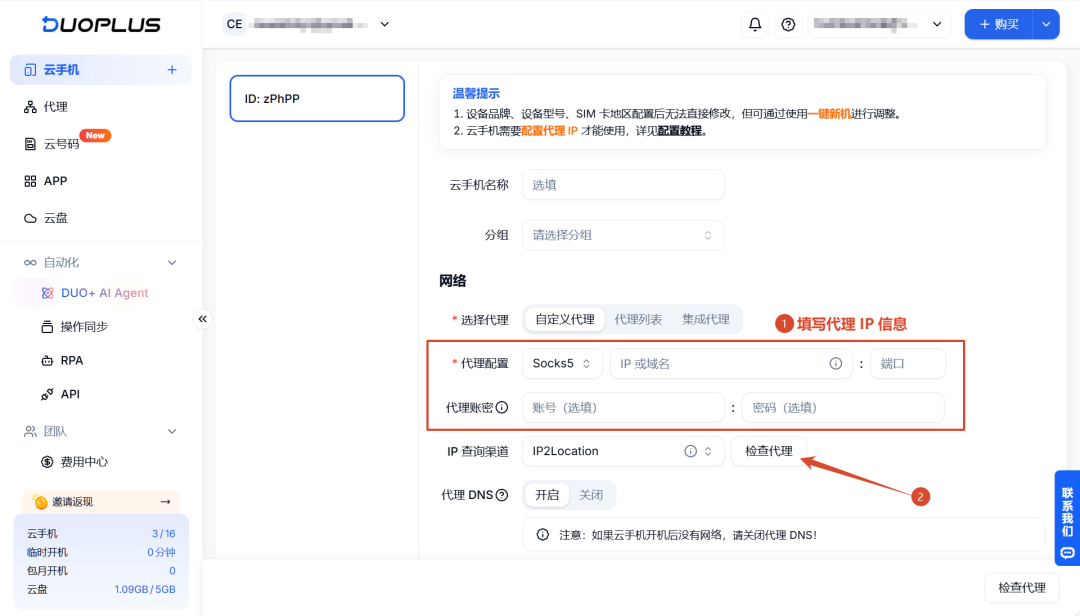Image resolution: width=1080 pixels, height=616 pixels.
Task: Select the ID: zPhPP device card
Action: 317,99
